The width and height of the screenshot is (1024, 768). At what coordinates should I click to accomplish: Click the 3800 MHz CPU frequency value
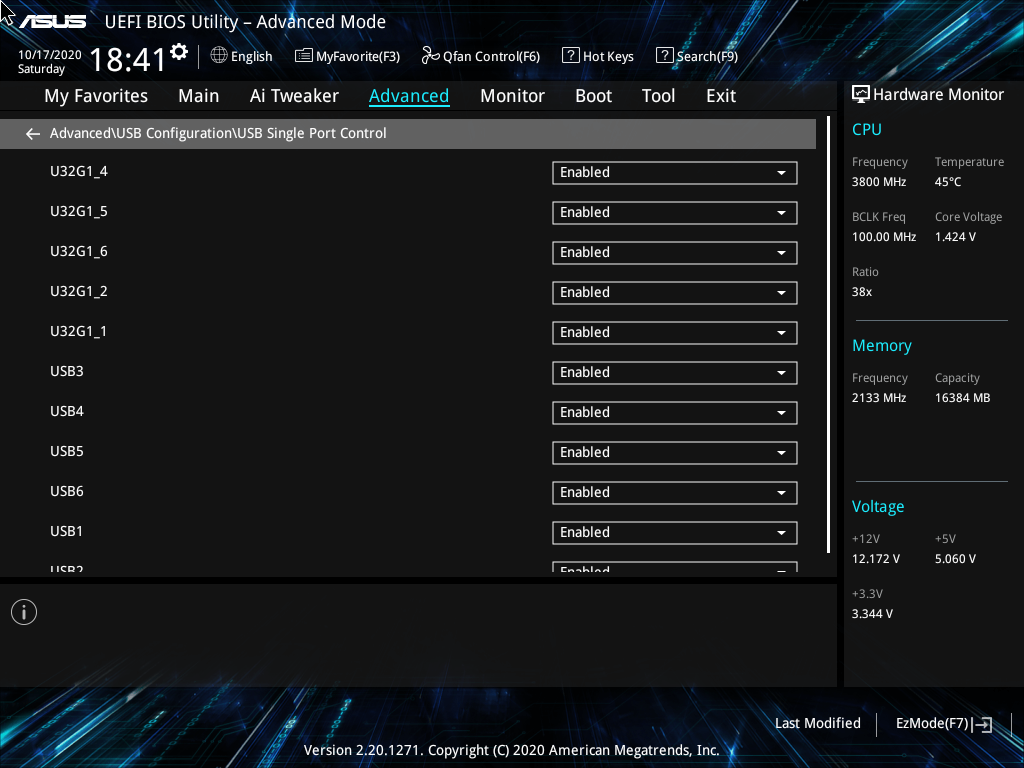(x=878, y=182)
